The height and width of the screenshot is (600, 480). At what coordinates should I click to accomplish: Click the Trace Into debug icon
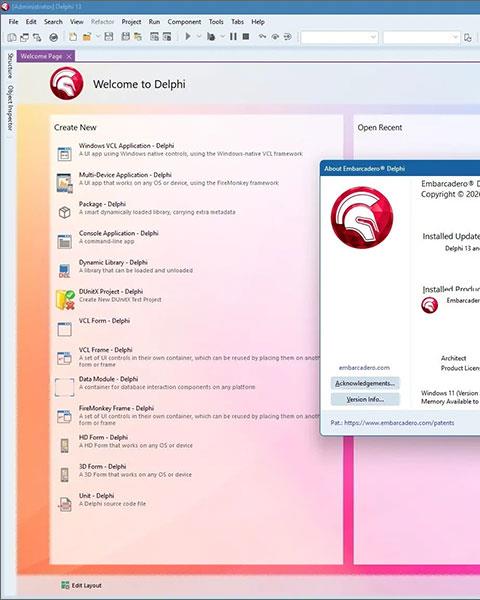(262, 37)
